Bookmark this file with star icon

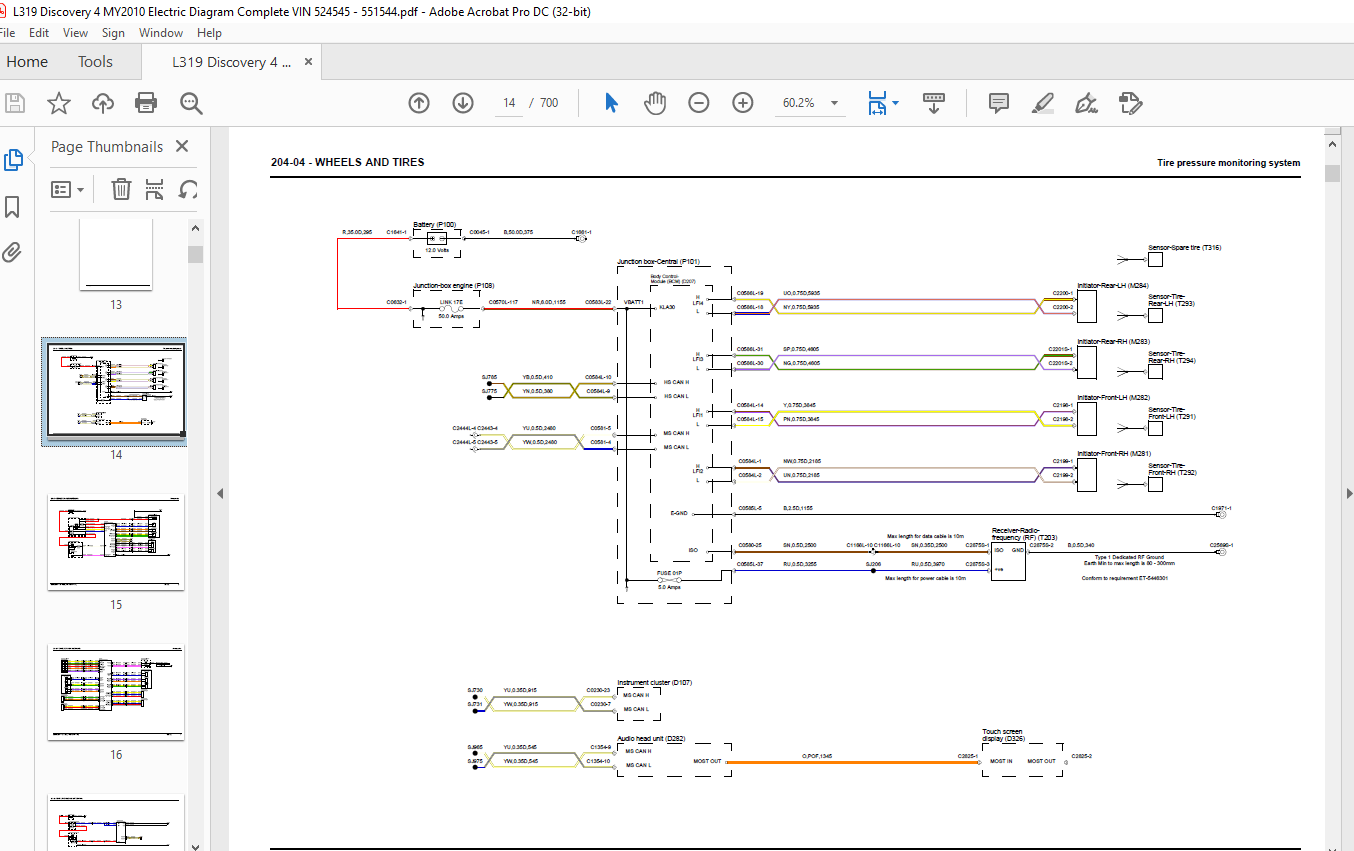tap(59, 103)
